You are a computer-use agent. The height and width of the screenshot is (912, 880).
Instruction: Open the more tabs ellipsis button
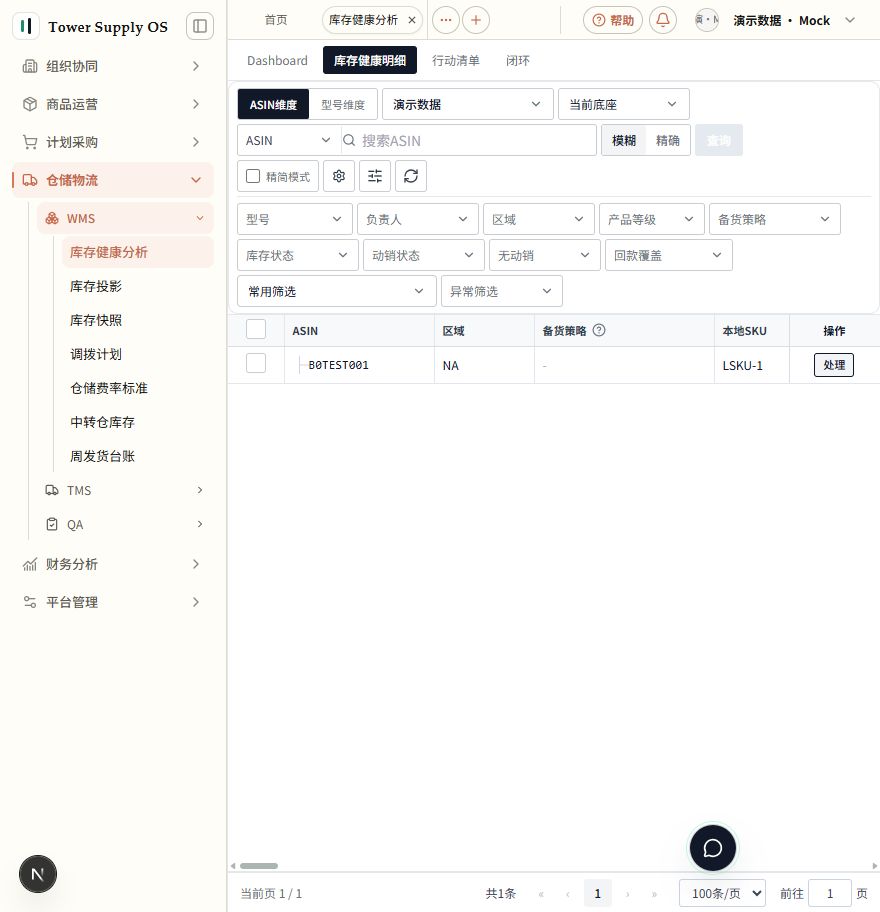(x=446, y=20)
